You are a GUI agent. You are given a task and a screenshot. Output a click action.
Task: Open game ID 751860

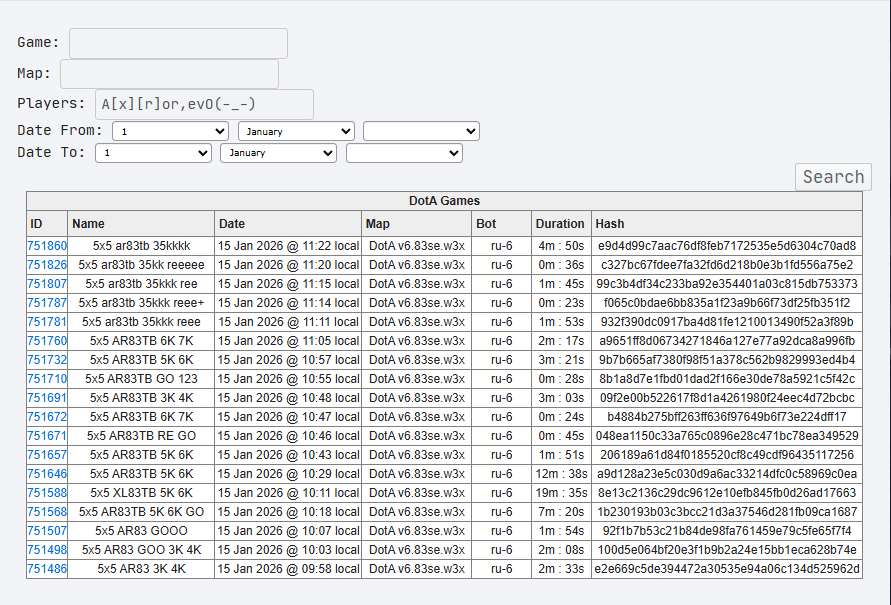click(x=47, y=246)
